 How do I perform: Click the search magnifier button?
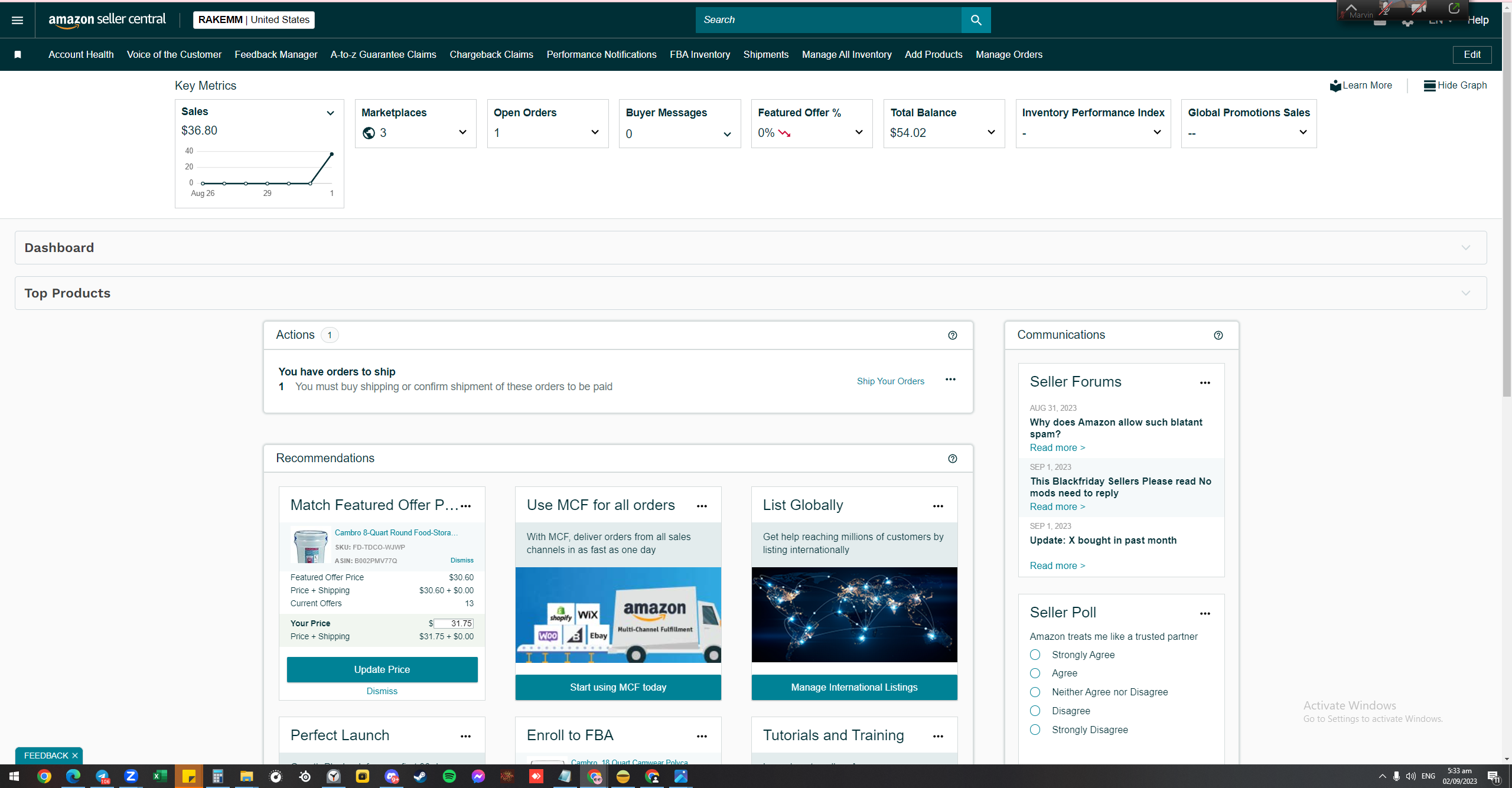(976, 20)
